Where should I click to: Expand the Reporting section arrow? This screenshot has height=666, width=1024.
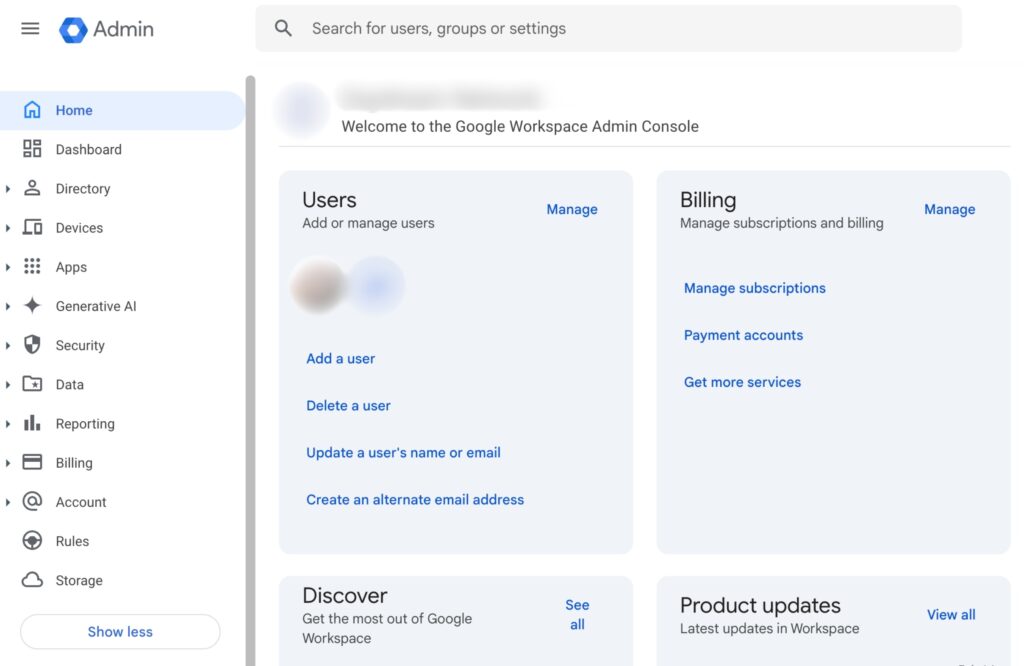(x=8, y=424)
